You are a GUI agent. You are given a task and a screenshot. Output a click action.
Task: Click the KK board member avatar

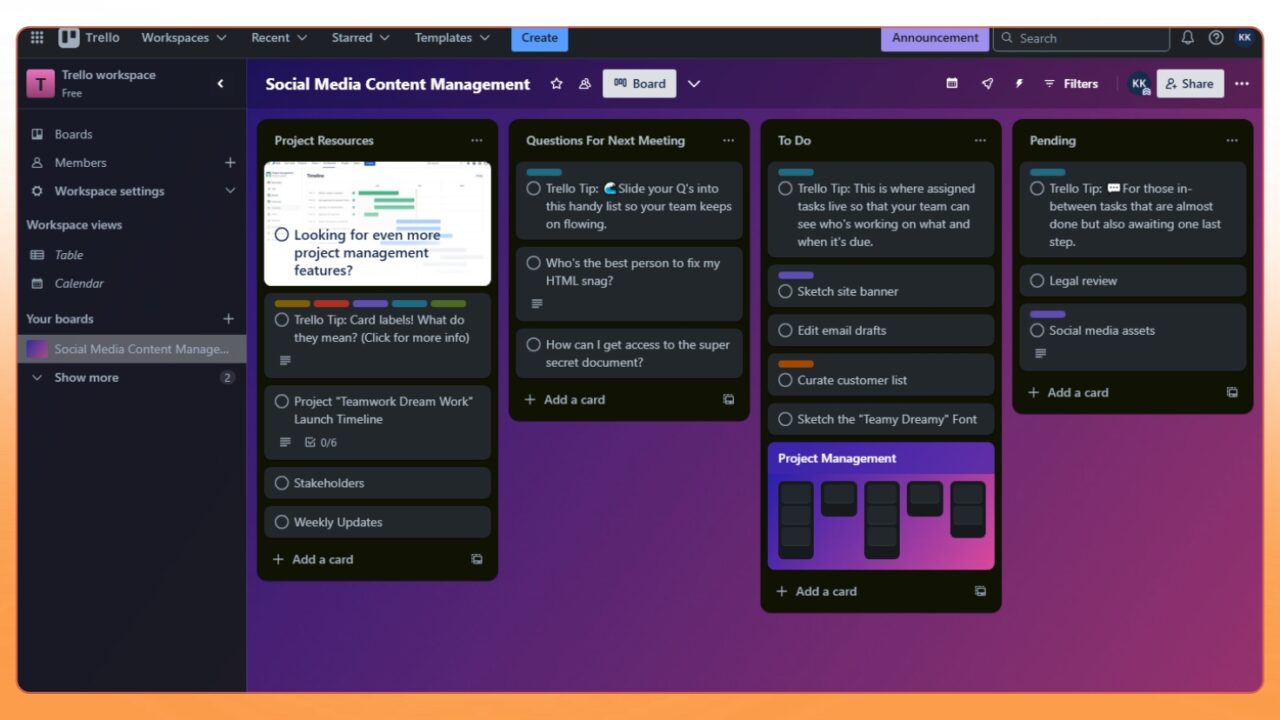click(x=1139, y=84)
